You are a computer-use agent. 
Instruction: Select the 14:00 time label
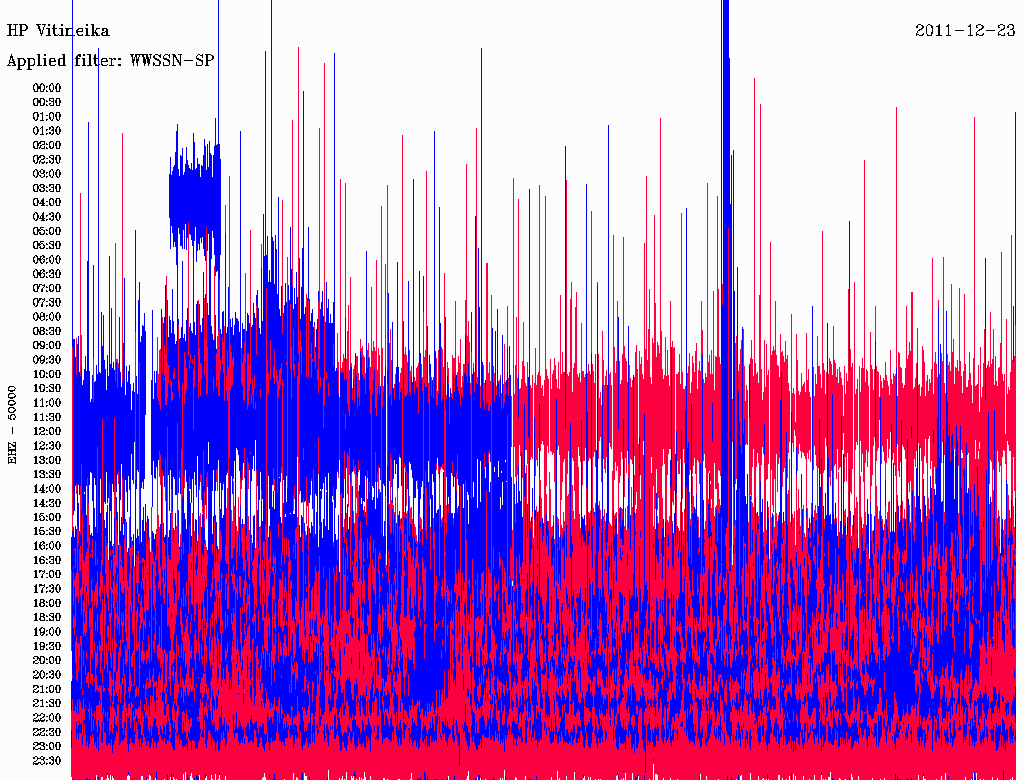pos(47,489)
